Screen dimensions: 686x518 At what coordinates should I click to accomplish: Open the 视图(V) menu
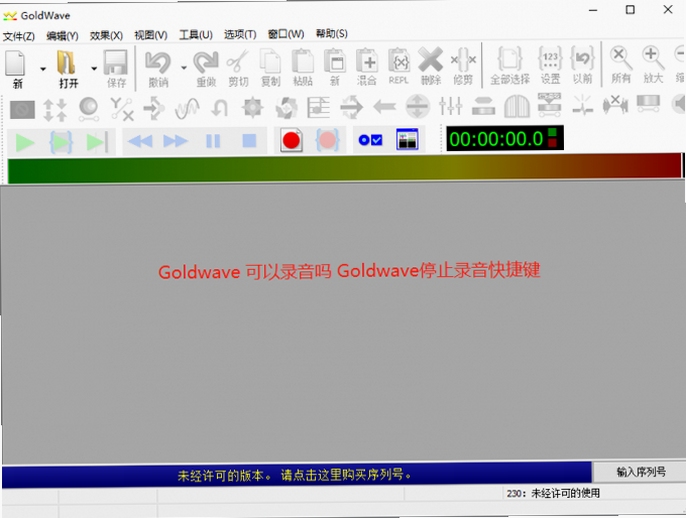151,35
